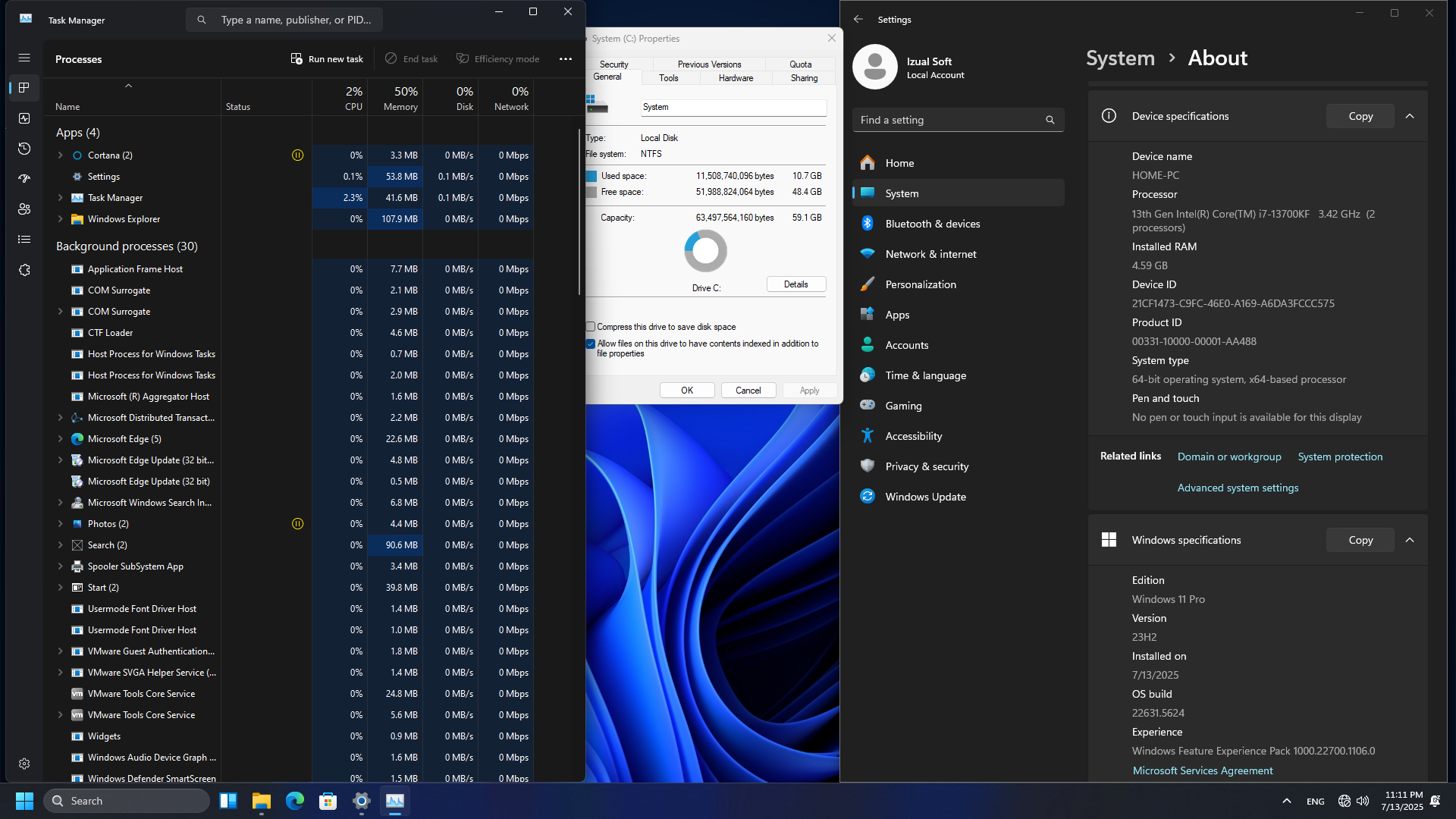Expand the Photos (2) process group
The image size is (1456, 819).
coord(61,524)
